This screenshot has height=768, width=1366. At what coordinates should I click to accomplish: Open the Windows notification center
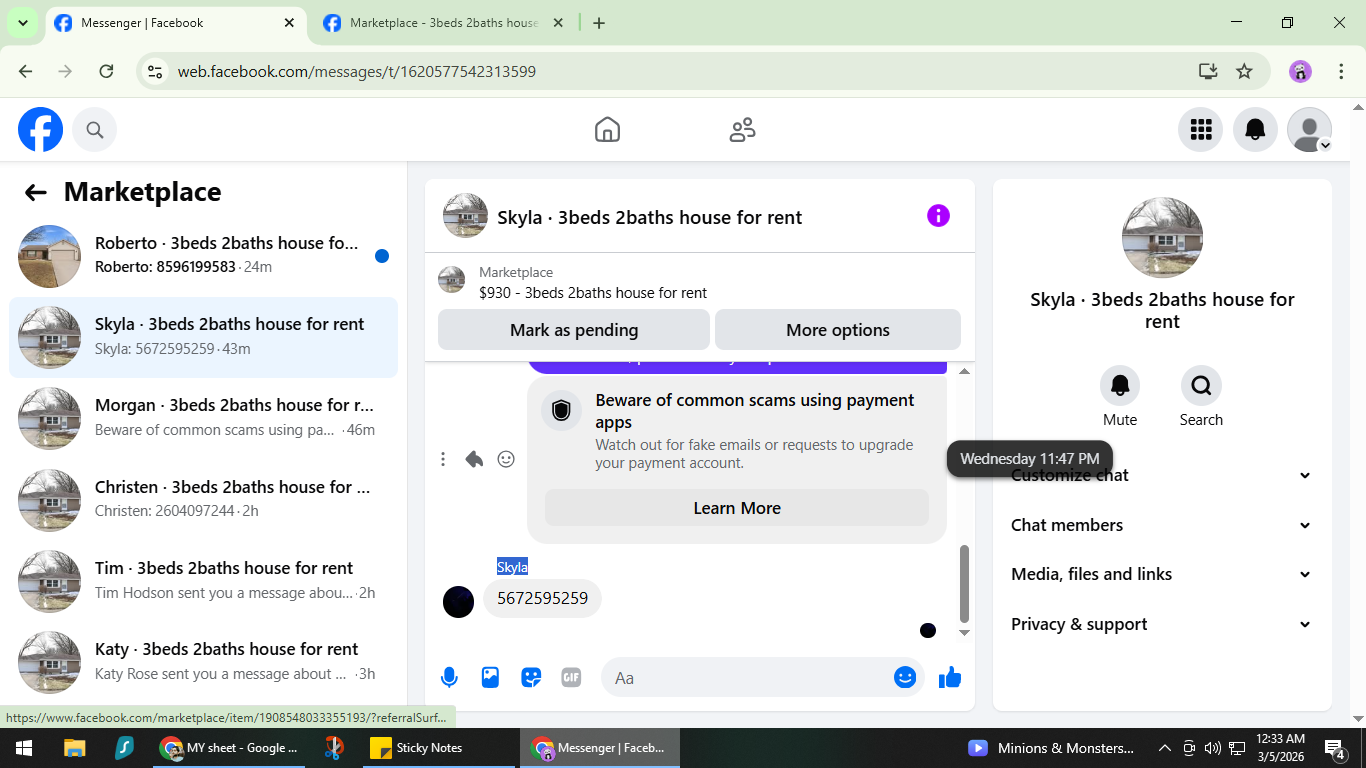(1335, 748)
